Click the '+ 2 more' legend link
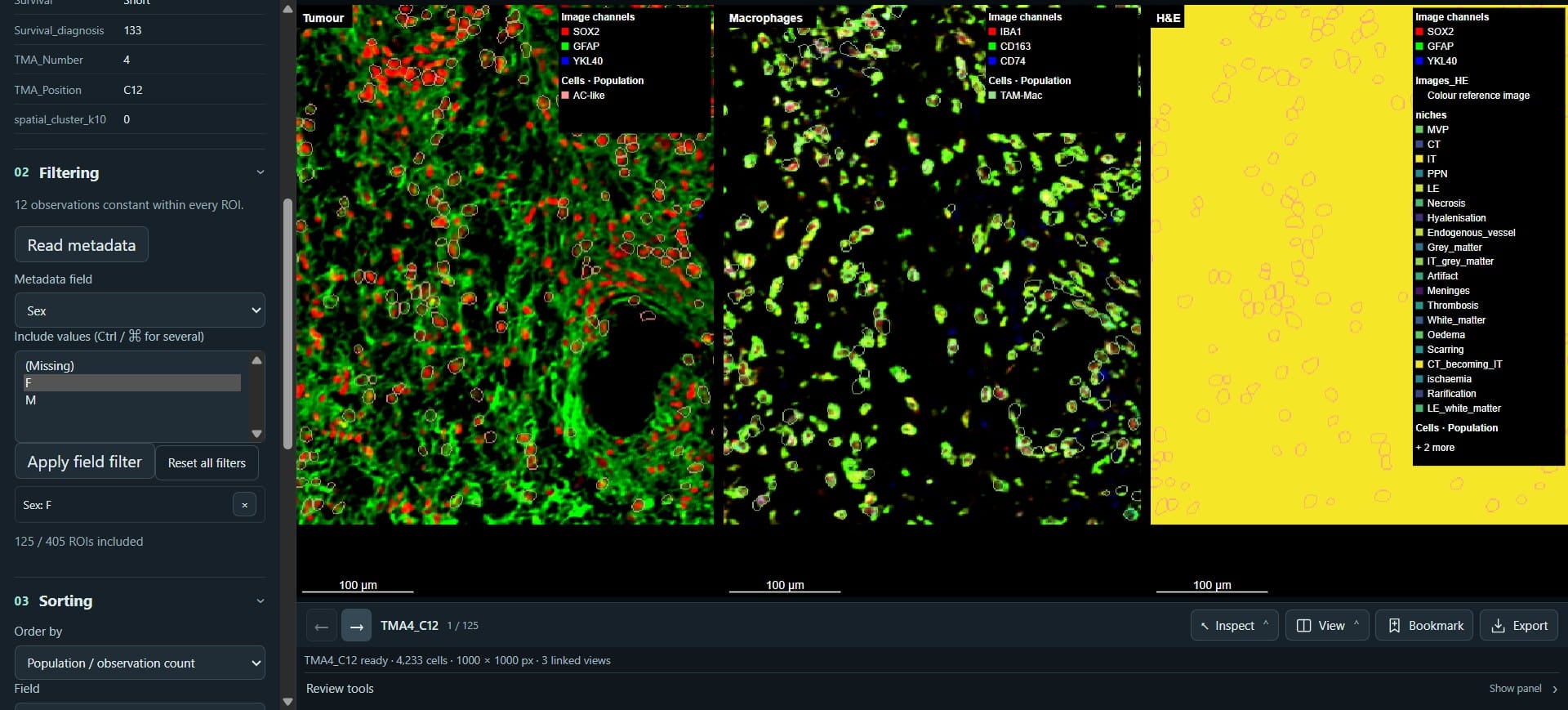 click(x=1435, y=448)
